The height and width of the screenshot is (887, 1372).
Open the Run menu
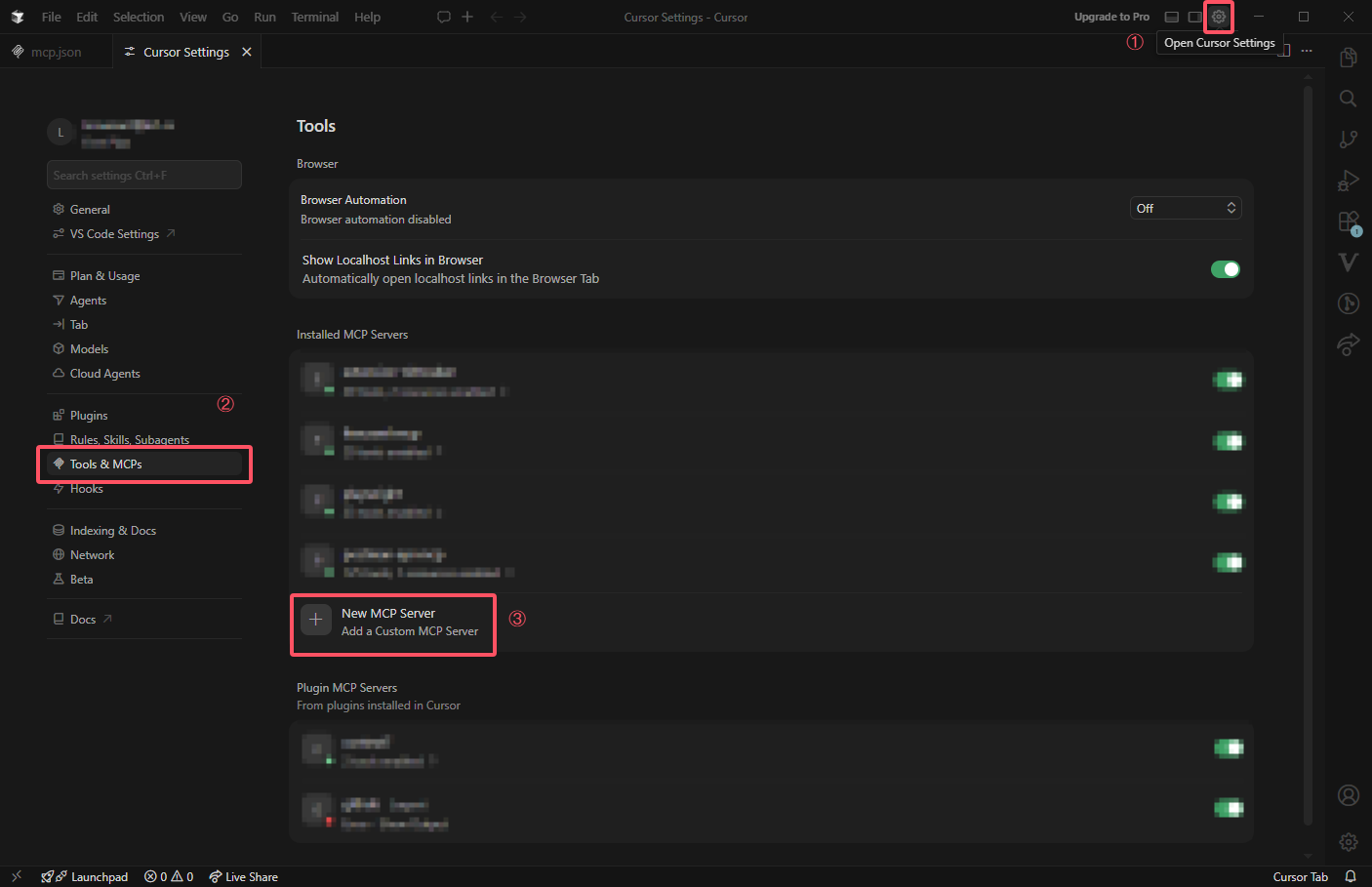[x=264, y=17]
